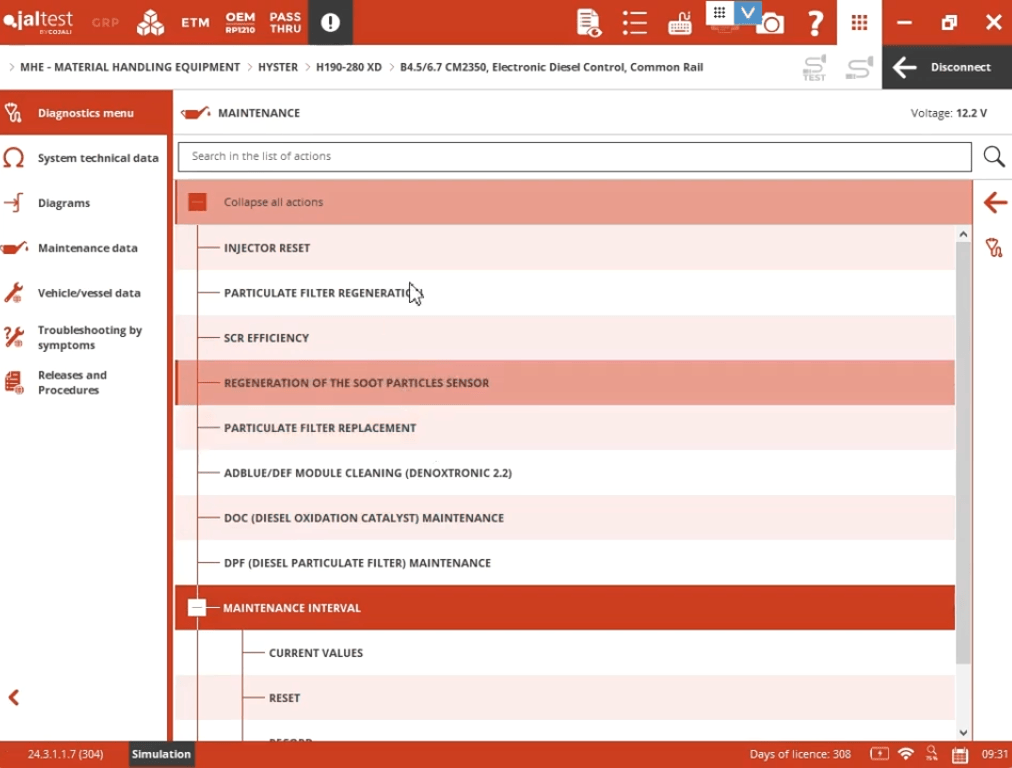Collapse the MAINTENANCE INTERVAL node

[x=197, y=608]
